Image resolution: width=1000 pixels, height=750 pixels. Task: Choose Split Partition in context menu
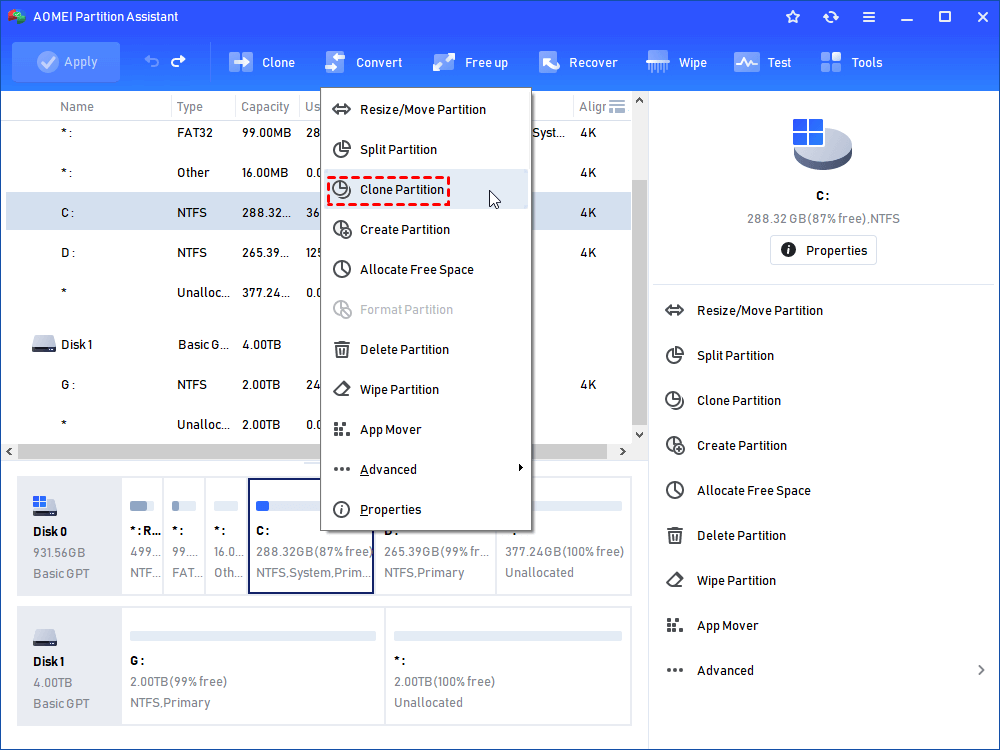point(426,149)
